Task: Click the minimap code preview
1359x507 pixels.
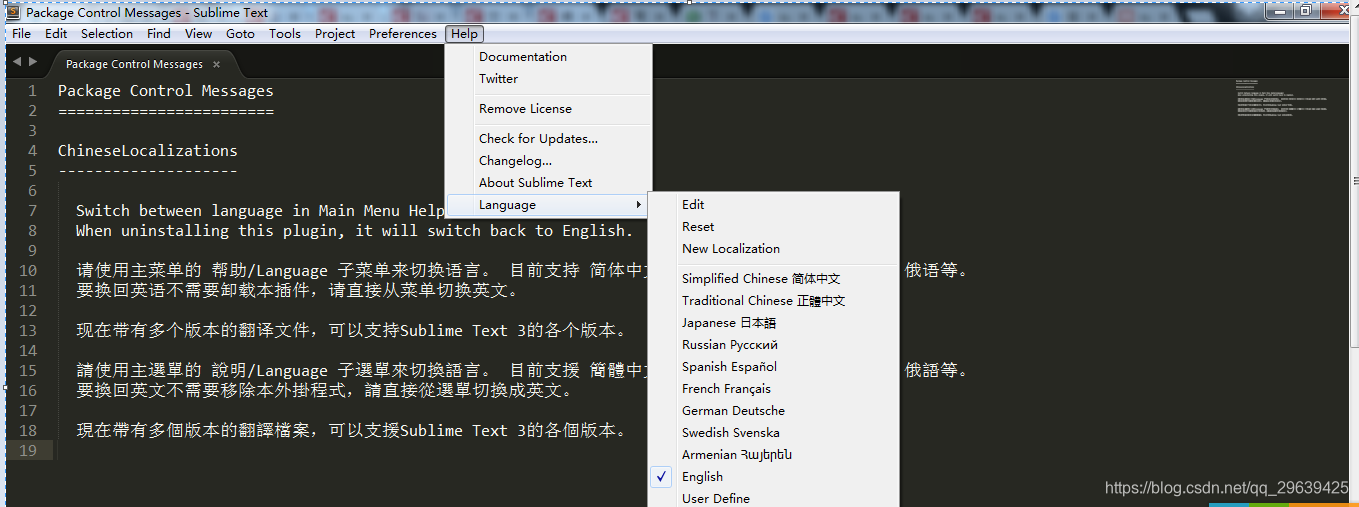Action: pos(1282,98)
